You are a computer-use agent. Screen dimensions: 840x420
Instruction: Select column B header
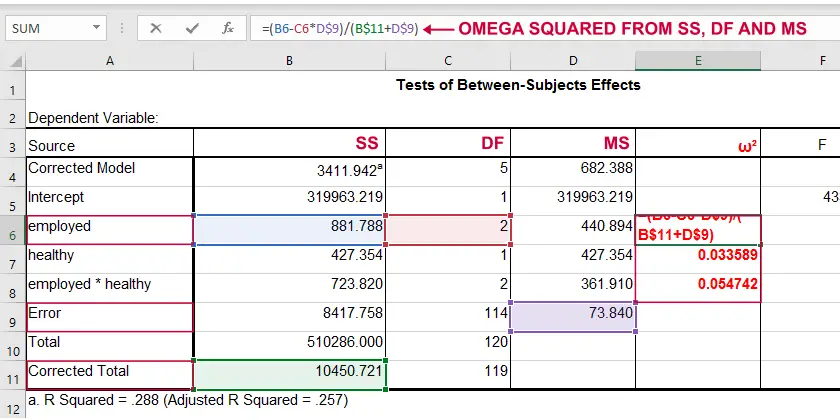[289, 61]
